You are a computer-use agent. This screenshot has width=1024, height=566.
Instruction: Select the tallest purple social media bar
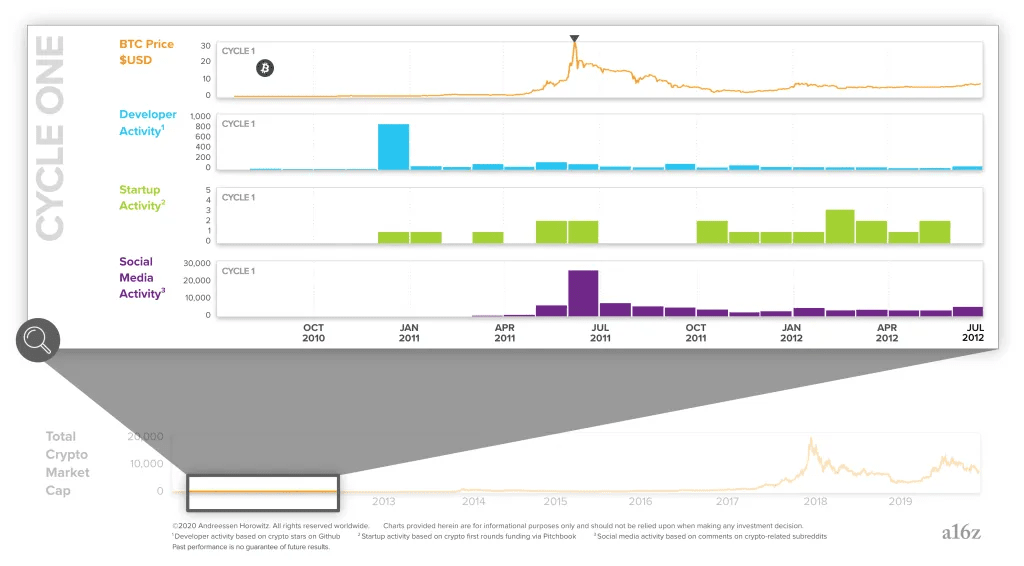(583, 293)
